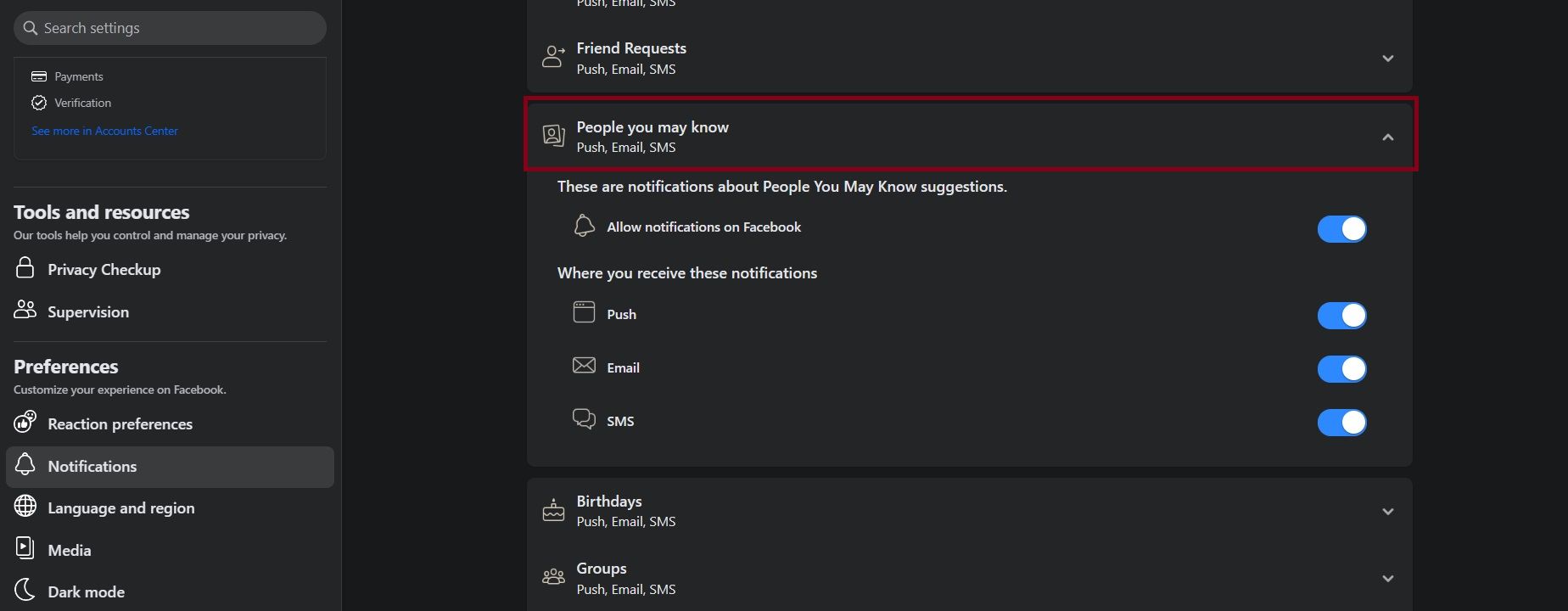The image size is (1568, 611).
Task: Select the Language and region globe icon
Action: [25, 507]
